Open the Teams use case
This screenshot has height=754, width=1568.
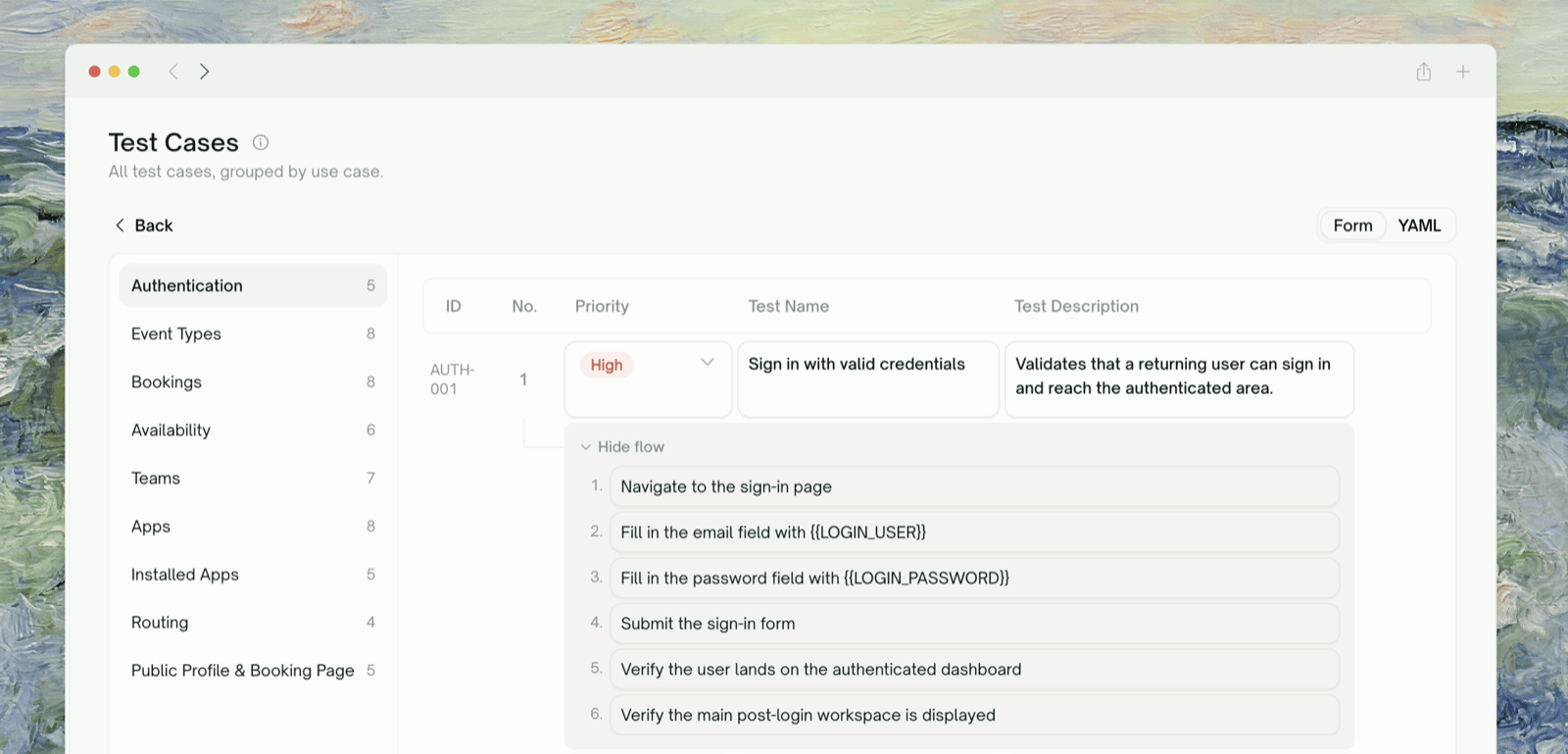[254, 478]
